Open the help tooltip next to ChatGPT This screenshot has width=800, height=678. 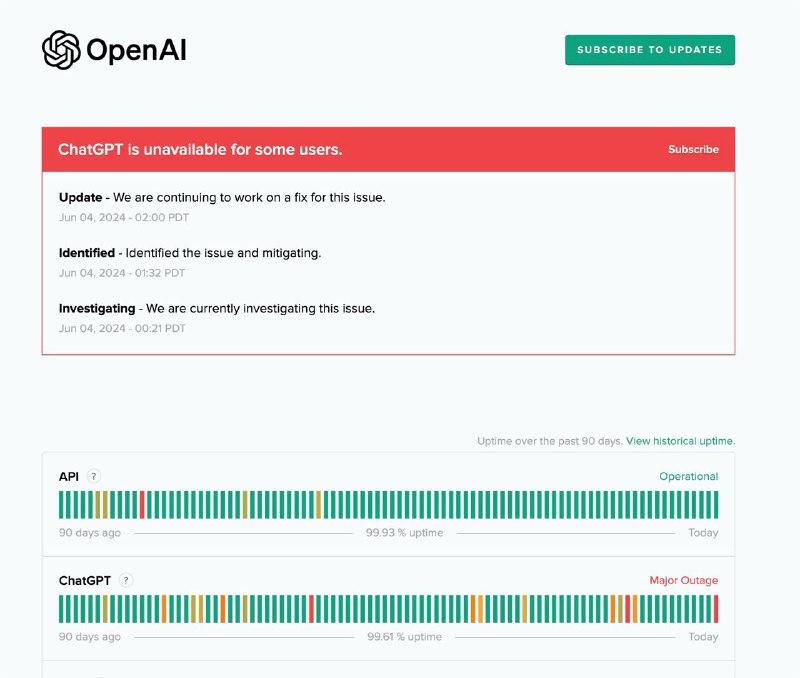point(126,580)
